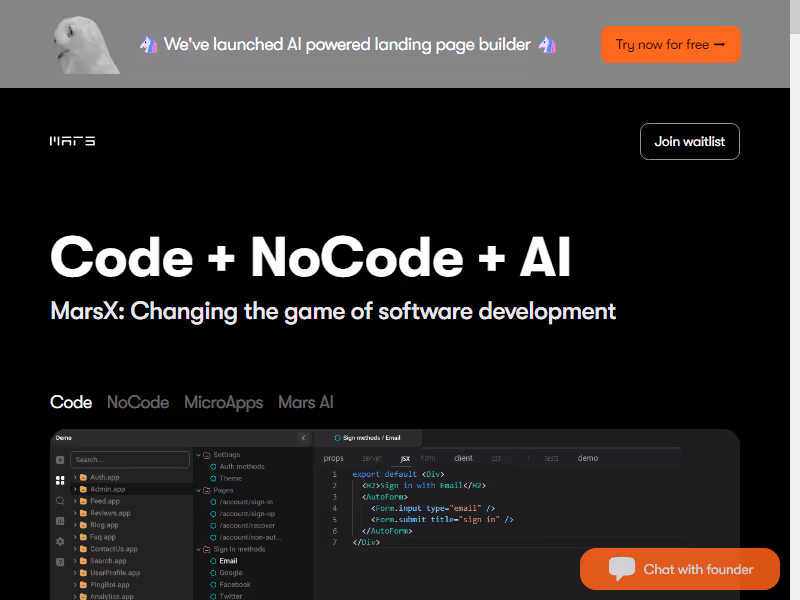Click the Sign in methods folder icon
The height and width of the screenshot is (600, 800).
[207, 549]
